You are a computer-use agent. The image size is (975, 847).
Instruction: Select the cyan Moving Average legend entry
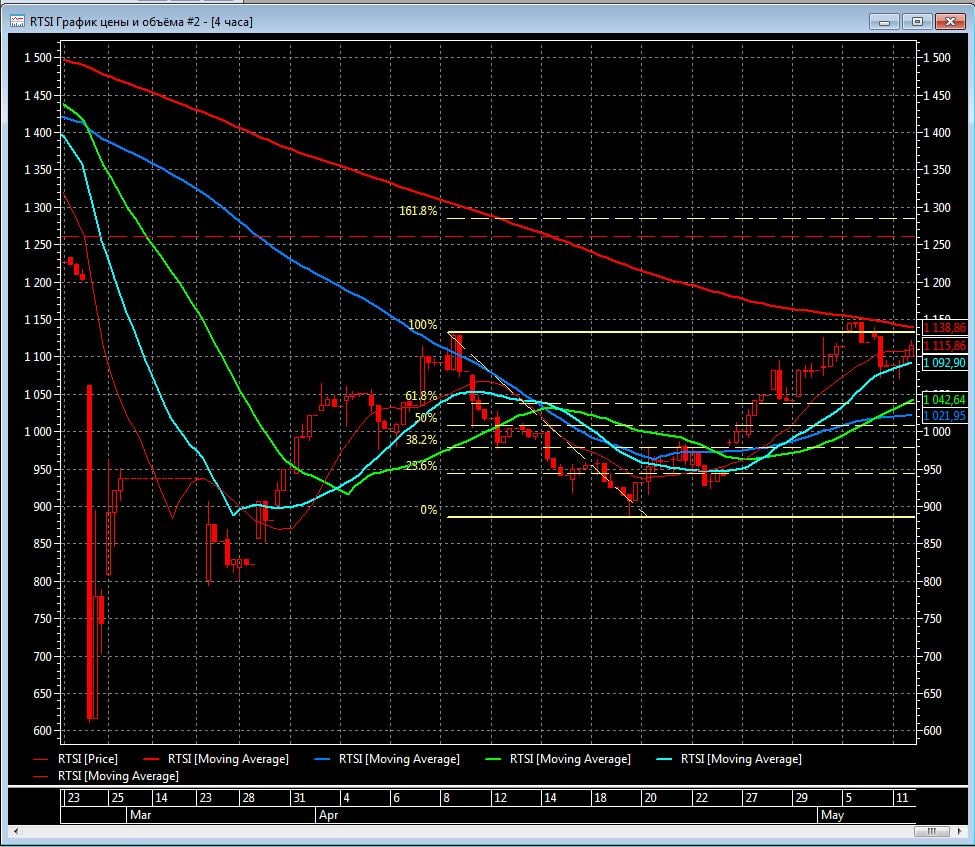[x=740, y=759]
